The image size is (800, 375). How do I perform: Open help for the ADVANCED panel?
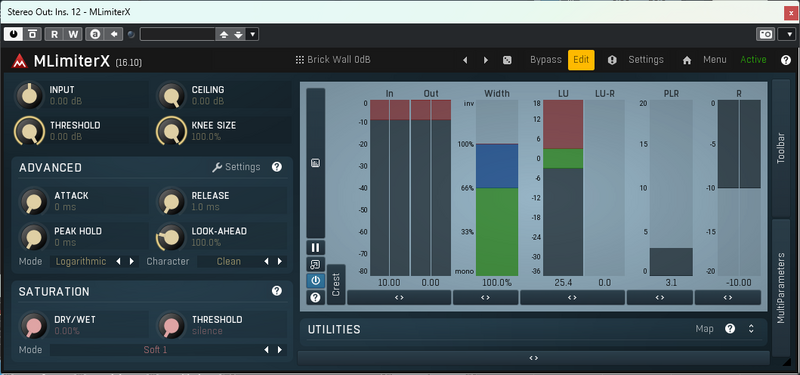click(x=277, y=167)
